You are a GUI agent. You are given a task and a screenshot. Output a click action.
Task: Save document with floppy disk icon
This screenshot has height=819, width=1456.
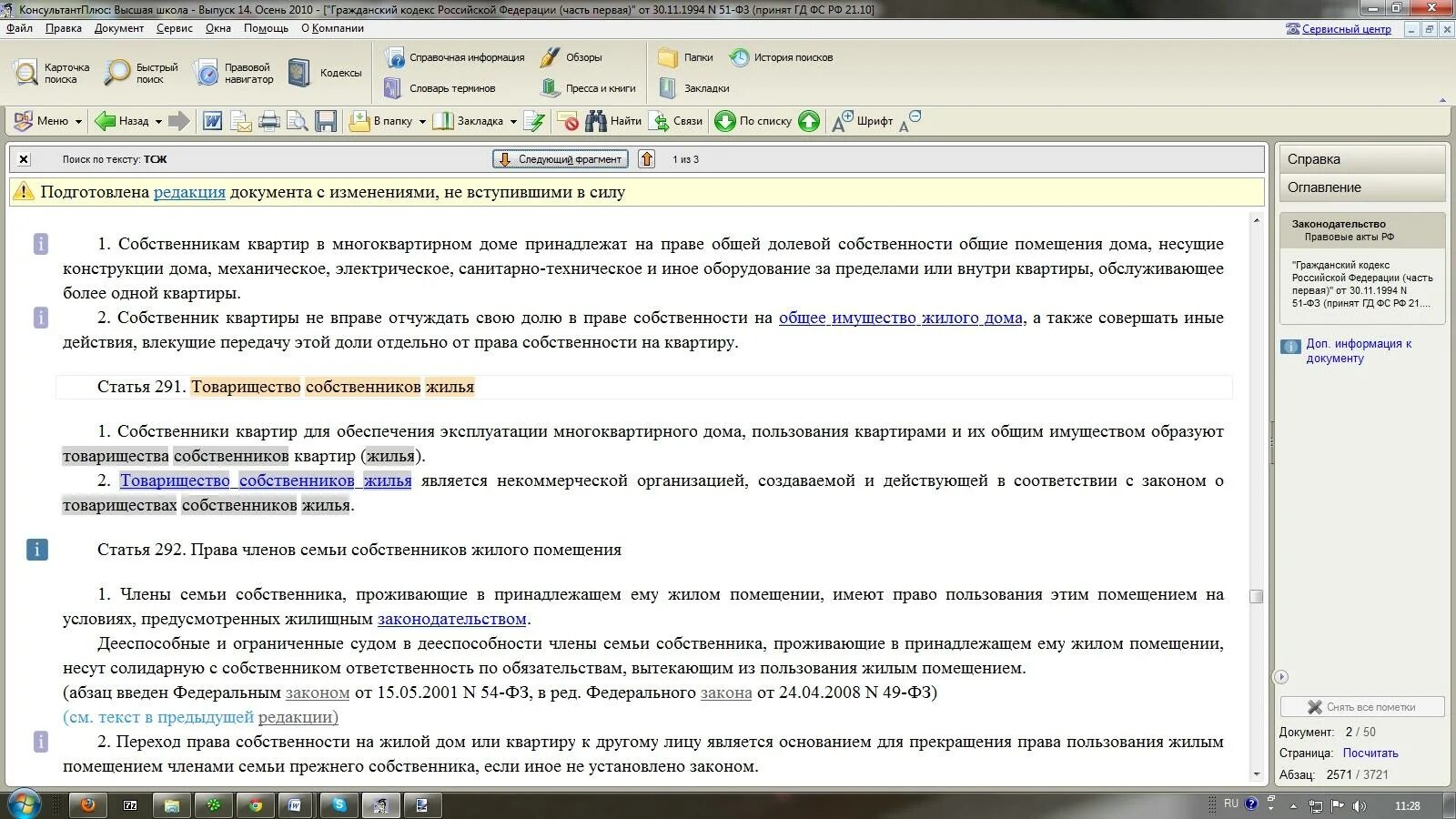pos(326,121)
